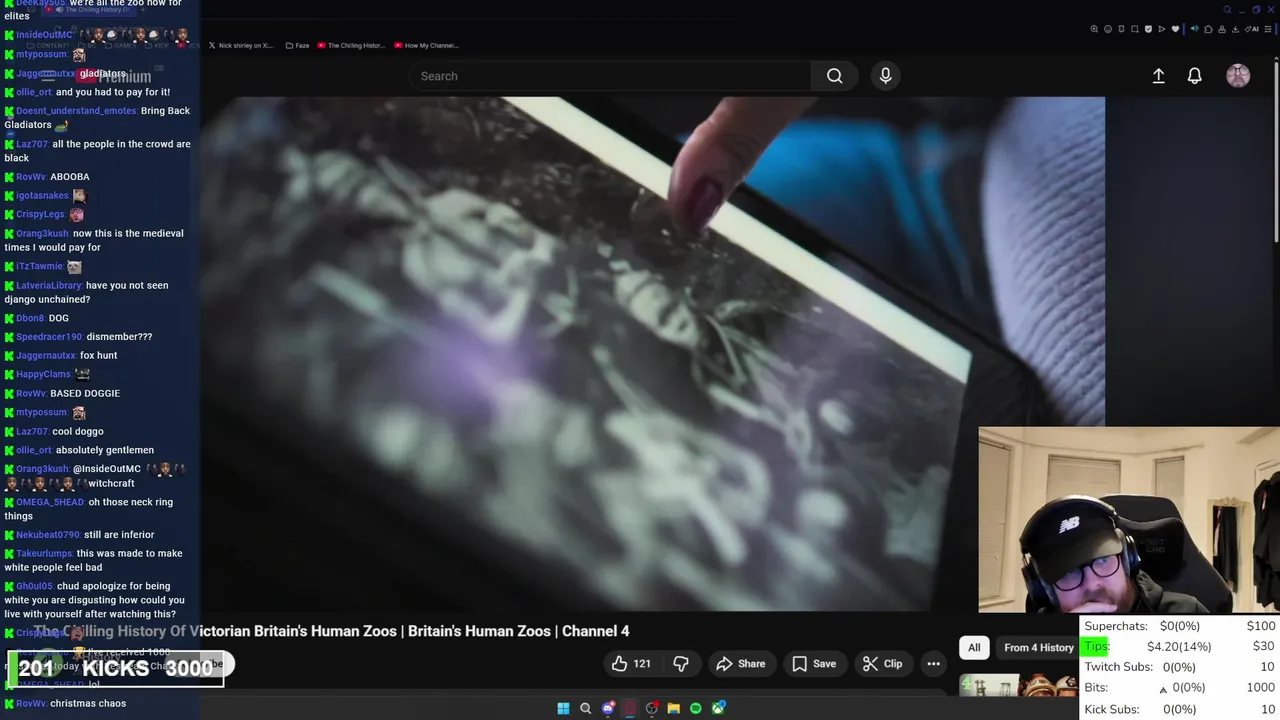Open browser profile icon in toolbar

[x=1222, y=29]
